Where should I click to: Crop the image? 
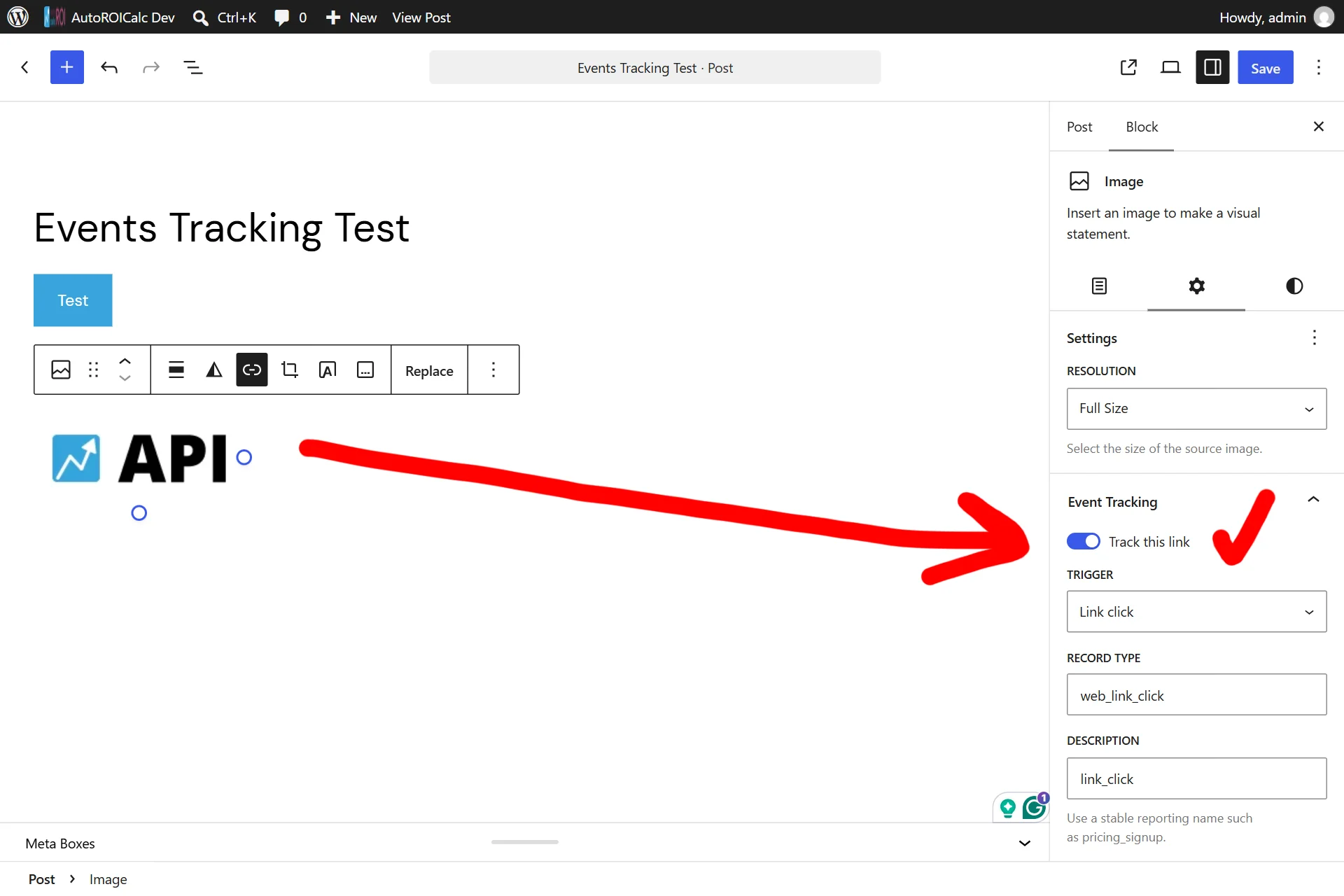[x=290, y=370]
